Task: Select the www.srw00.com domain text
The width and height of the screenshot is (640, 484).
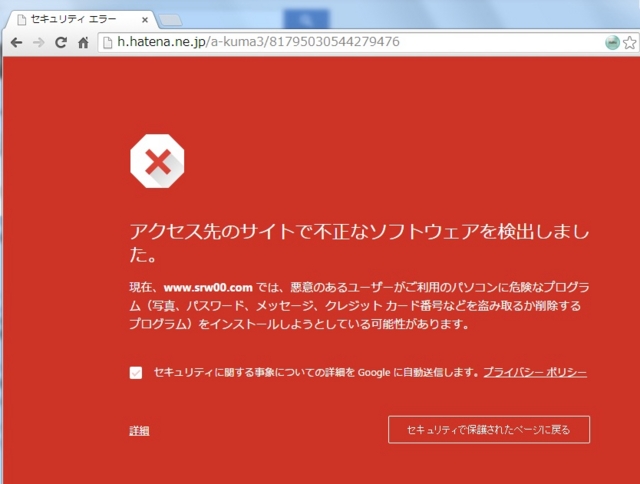Action: (208, 288)
